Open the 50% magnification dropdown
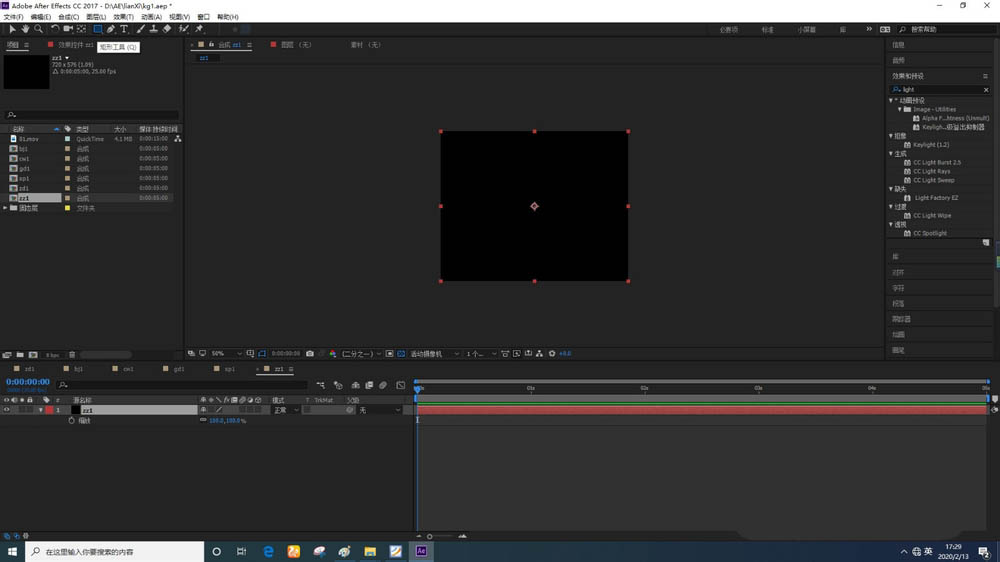The width and height of the screenshot is (1000, 562). click(x=226, y=353)
